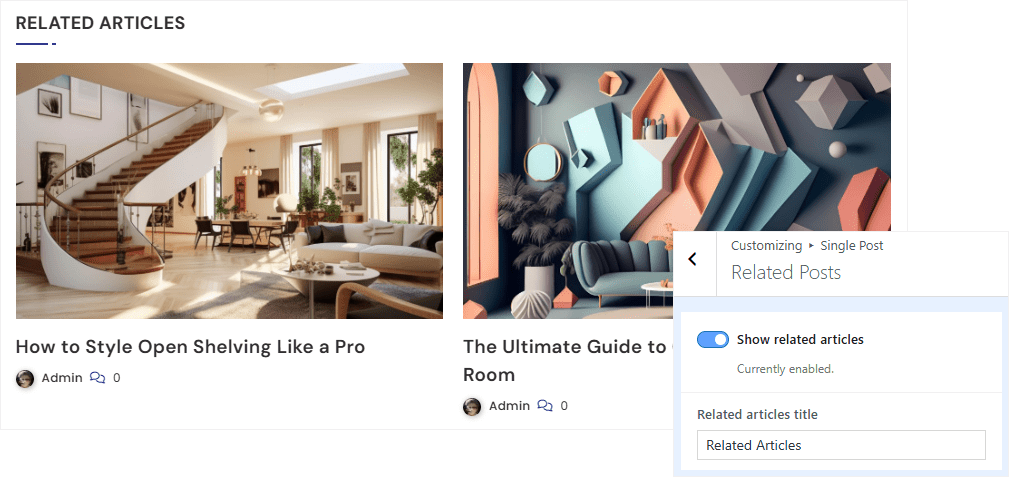Click Admin author name under Open Shelving post

pyautogui.click(x=62, y=378)
